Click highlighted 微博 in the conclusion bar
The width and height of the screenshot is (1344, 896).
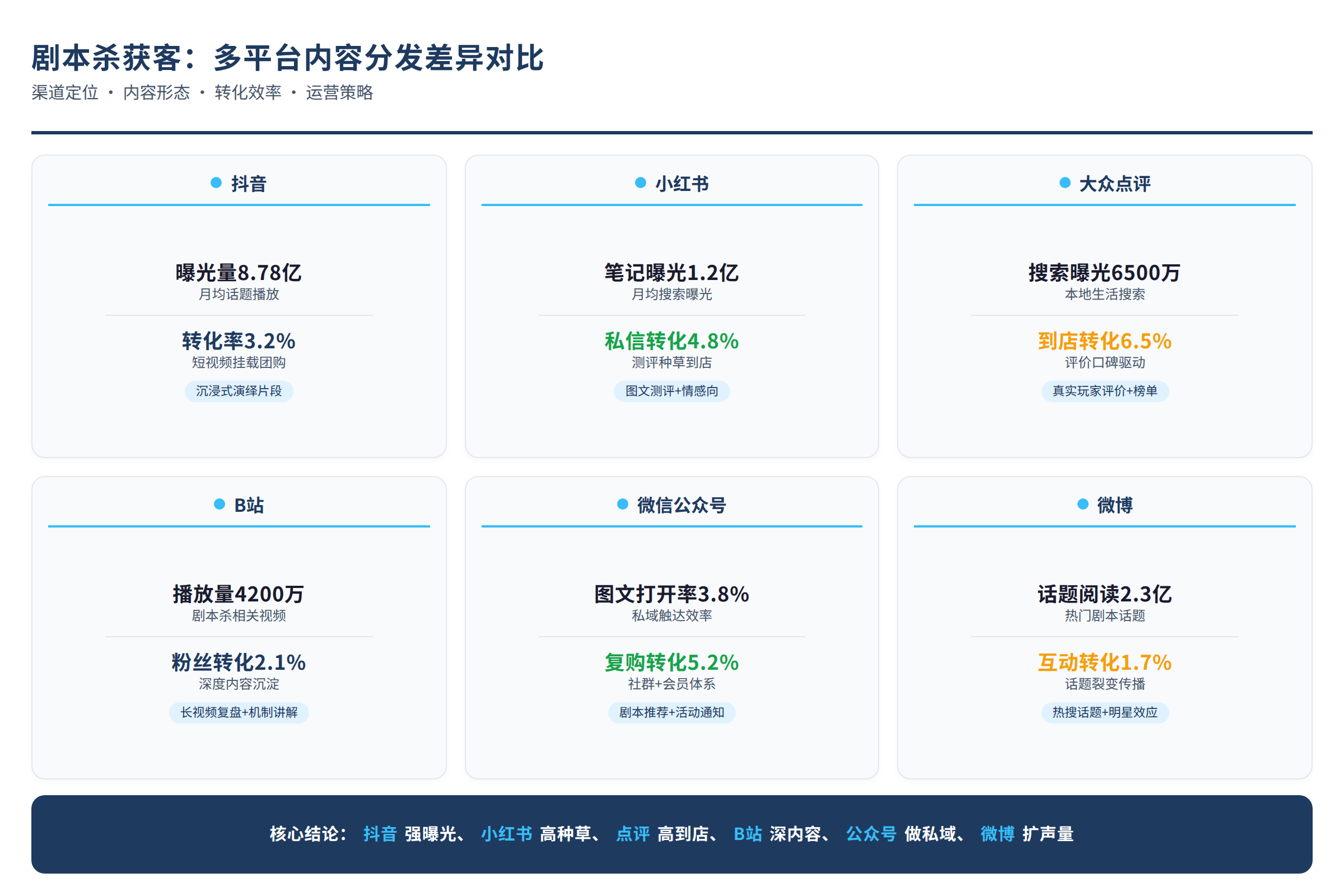coord(998,834)
